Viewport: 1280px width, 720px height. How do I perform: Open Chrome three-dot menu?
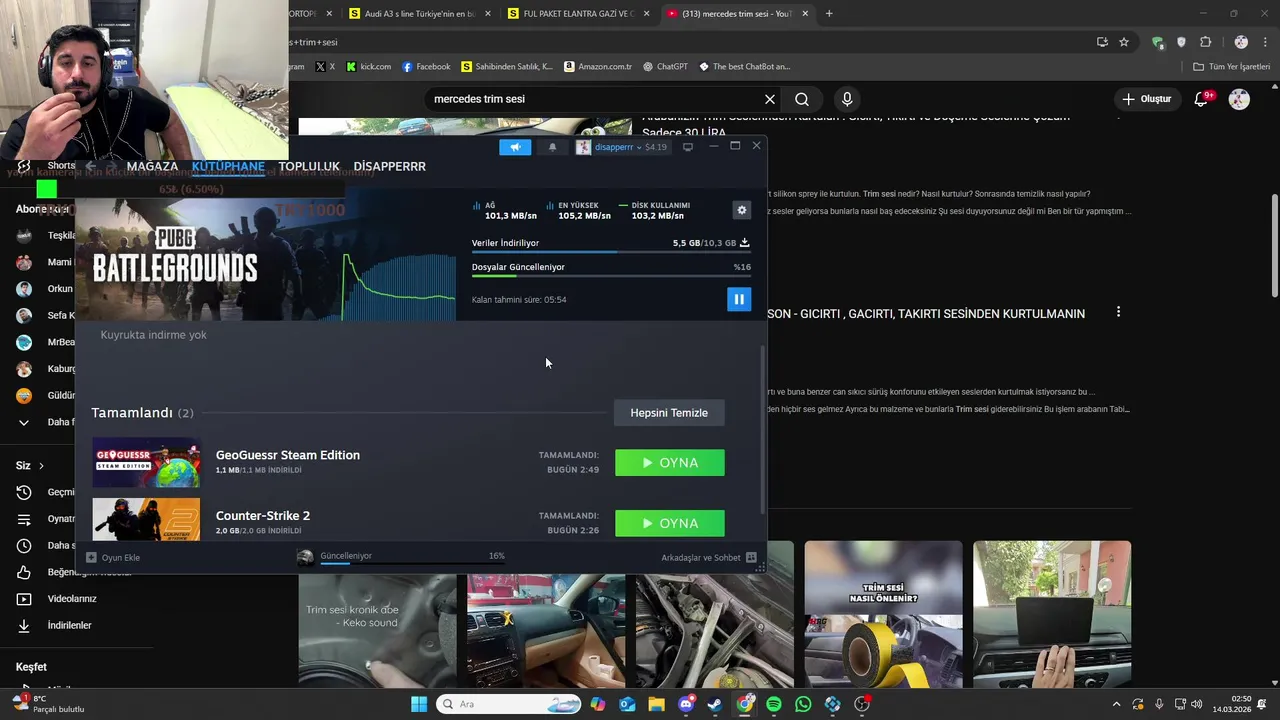tap(1263, 42)
